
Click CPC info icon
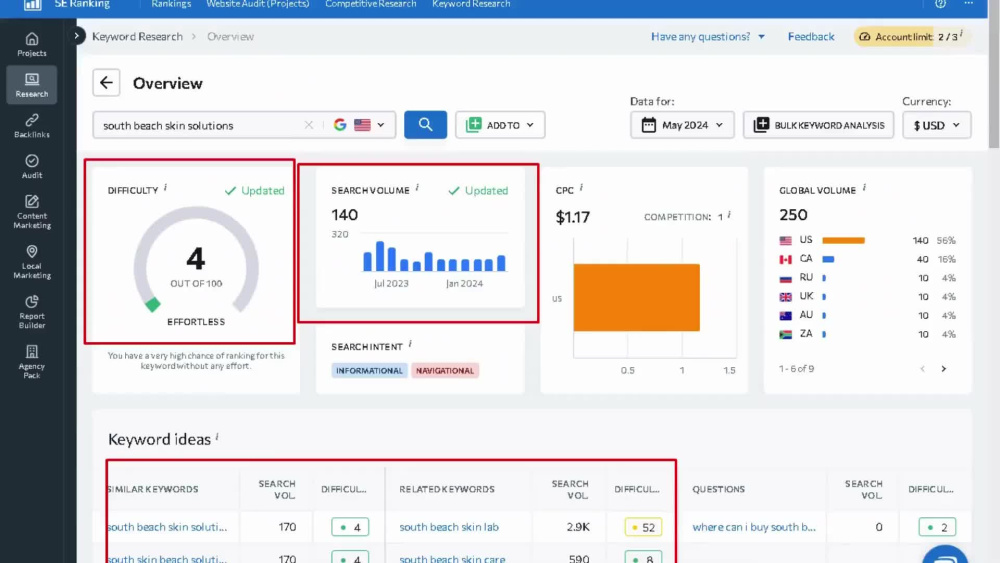pyautogui.click(x=581, y=187)
